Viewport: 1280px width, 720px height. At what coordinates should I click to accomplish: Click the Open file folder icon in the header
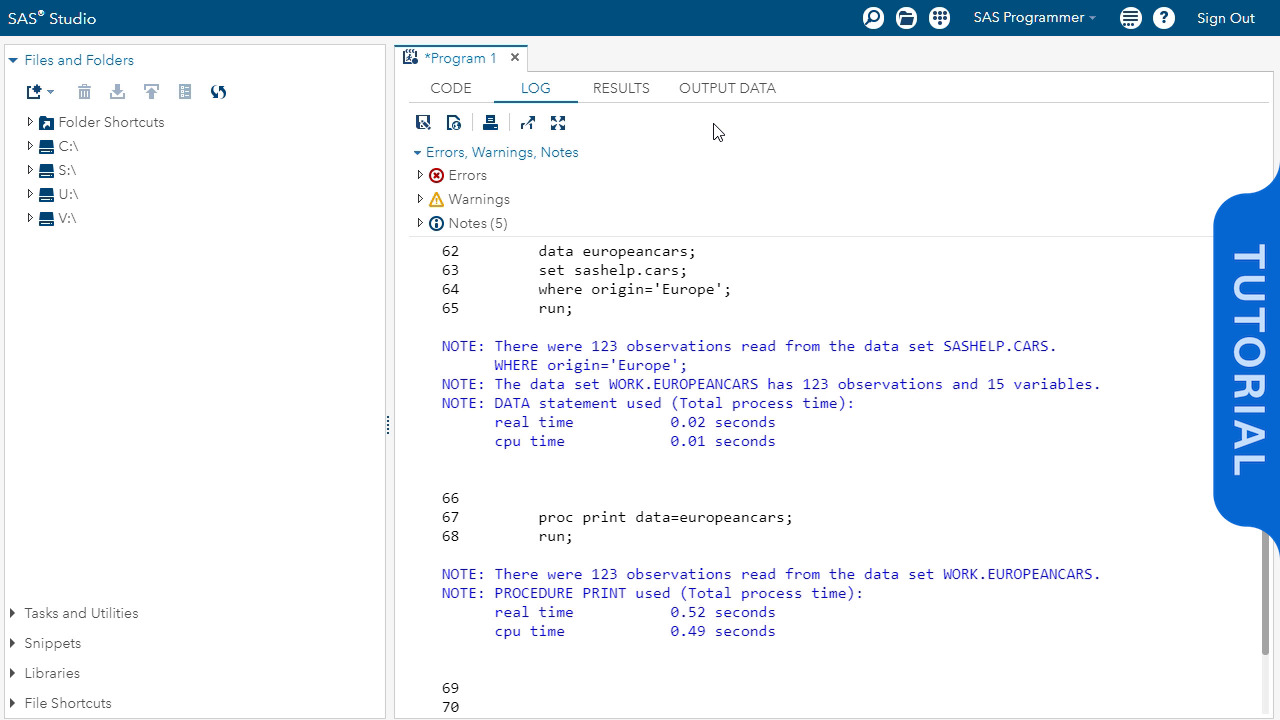click(x=906, y=18)
